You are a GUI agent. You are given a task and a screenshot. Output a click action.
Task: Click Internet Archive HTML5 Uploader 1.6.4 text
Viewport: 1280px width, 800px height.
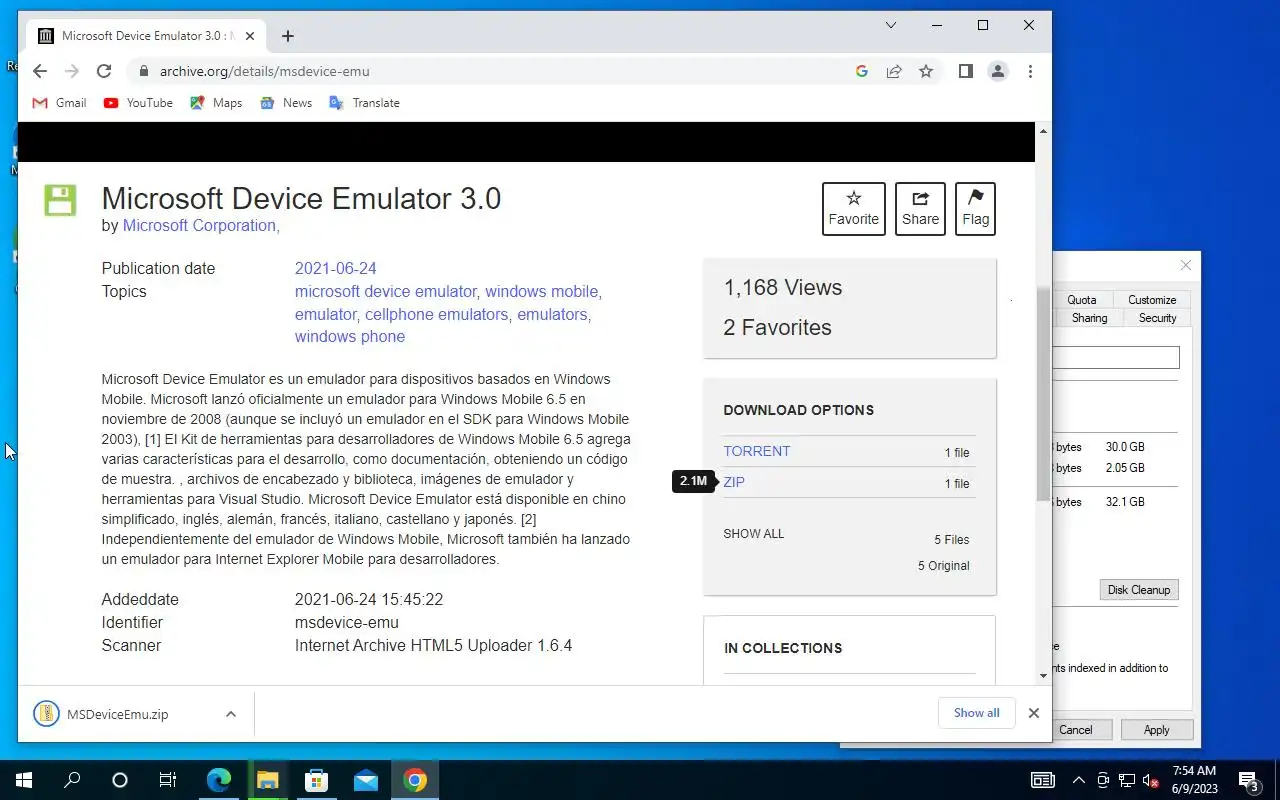pos(433,646)
